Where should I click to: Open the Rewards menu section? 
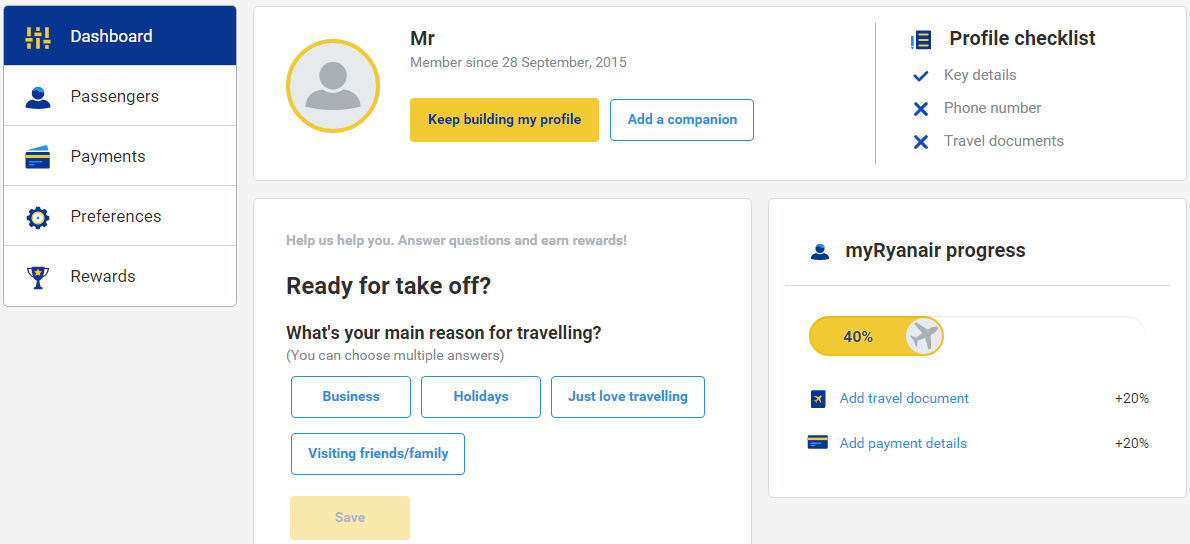[x=120, y=276]
